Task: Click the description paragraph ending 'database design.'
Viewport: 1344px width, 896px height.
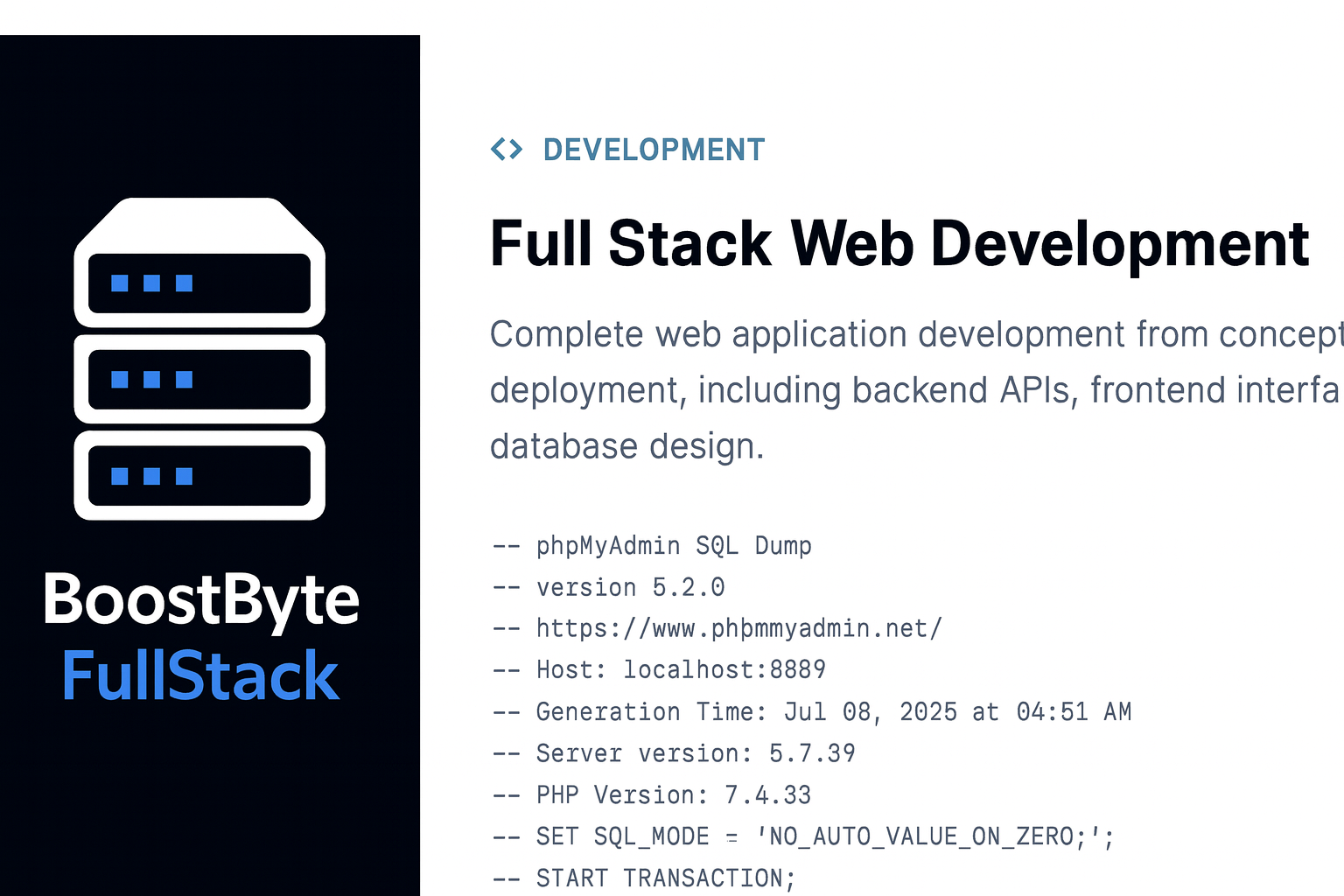Action: (x=916, y=390)
